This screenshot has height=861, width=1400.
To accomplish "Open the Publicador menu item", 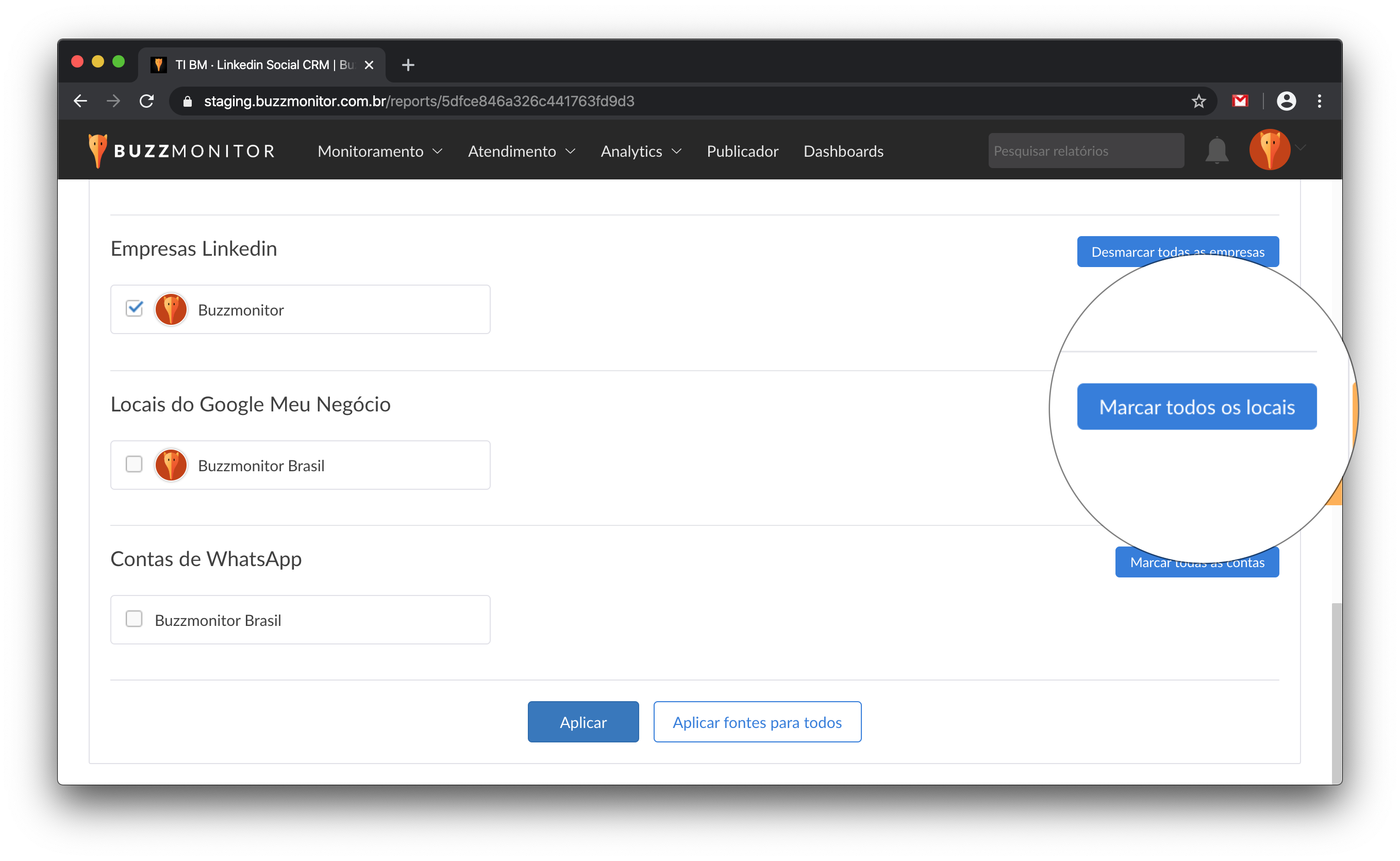I will (742, 152).
